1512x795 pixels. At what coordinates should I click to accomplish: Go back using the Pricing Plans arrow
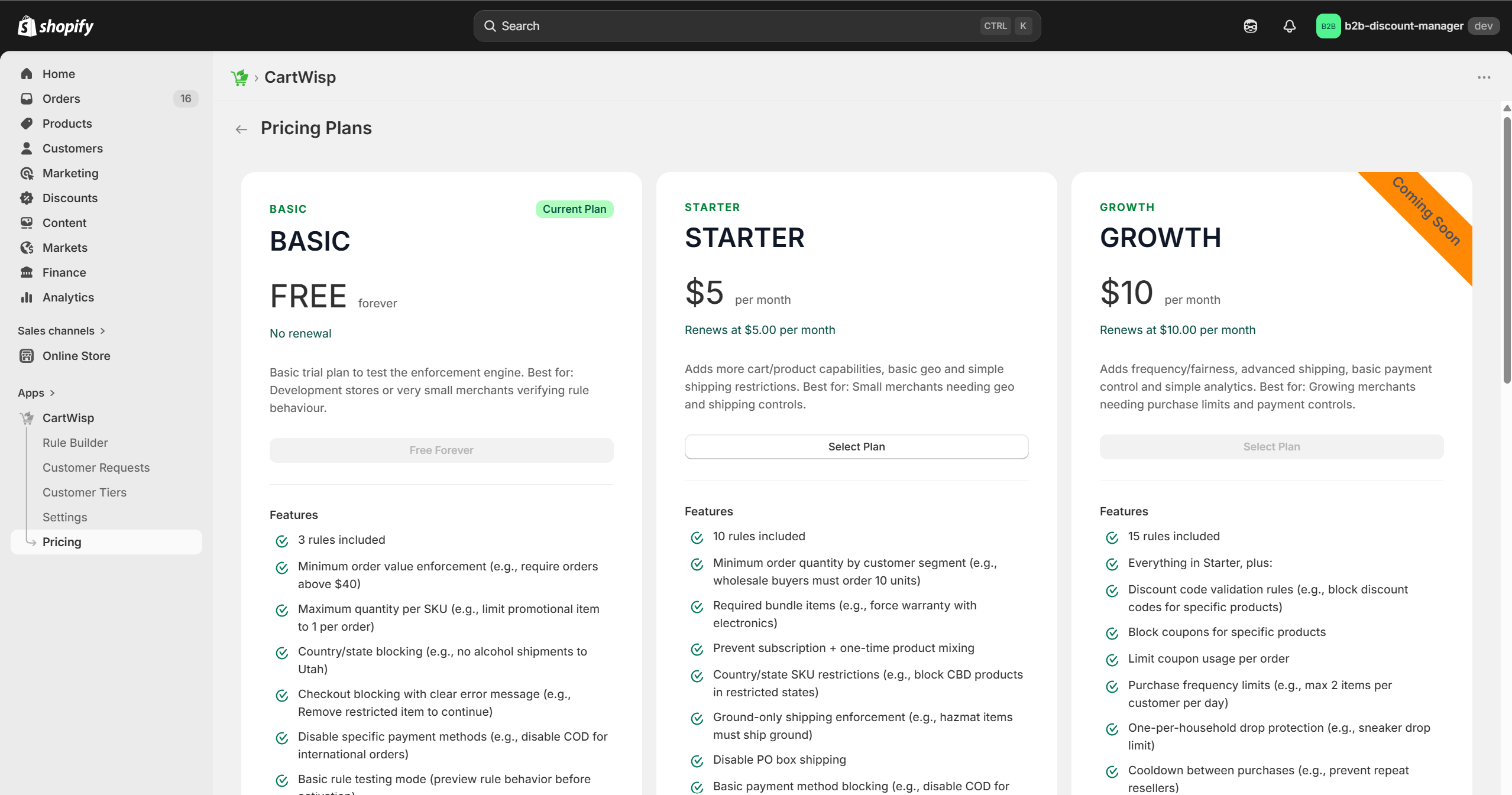click(x=241, y=129)
